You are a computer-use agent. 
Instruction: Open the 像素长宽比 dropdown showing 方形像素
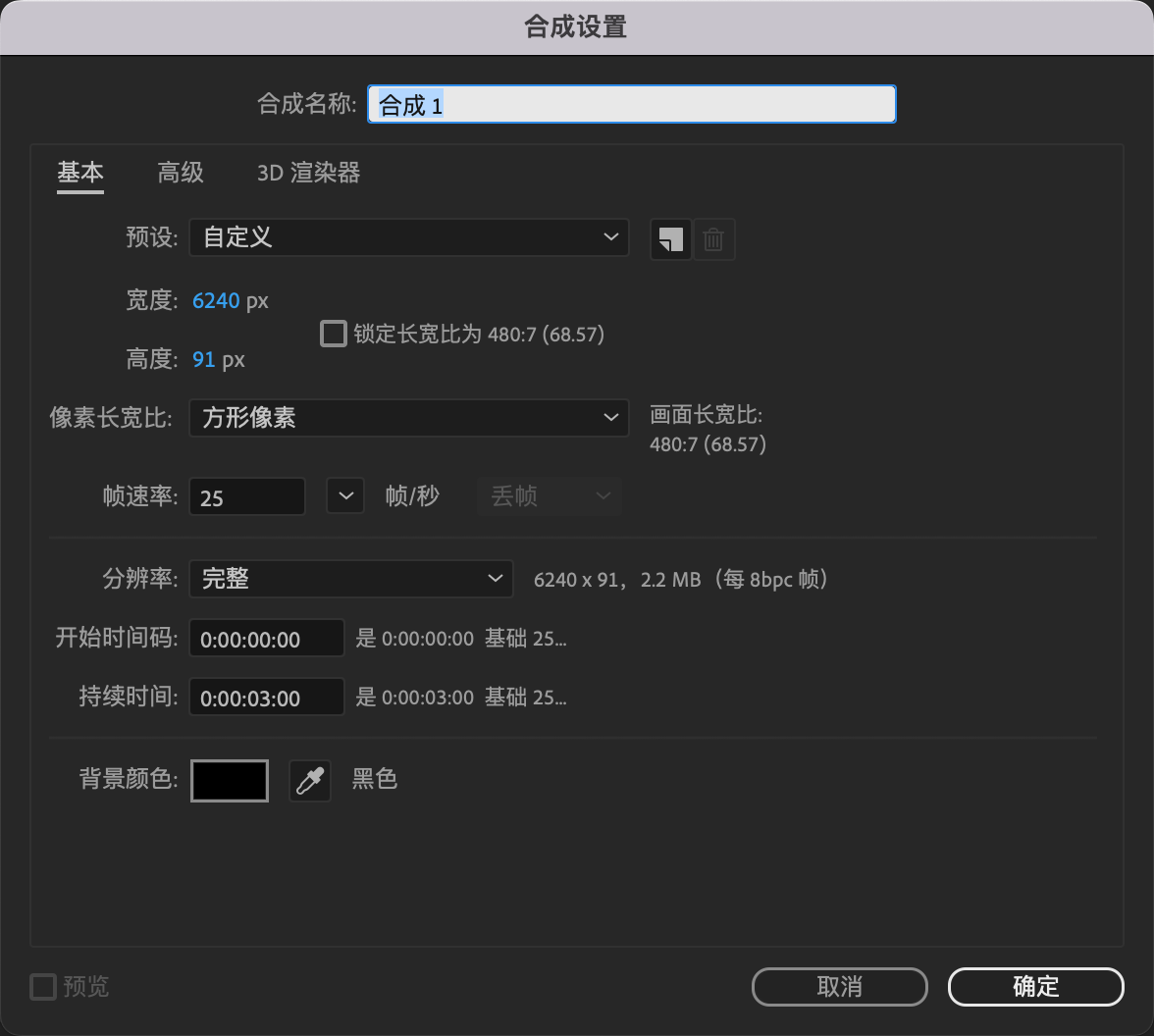click(x=409, y=418)
